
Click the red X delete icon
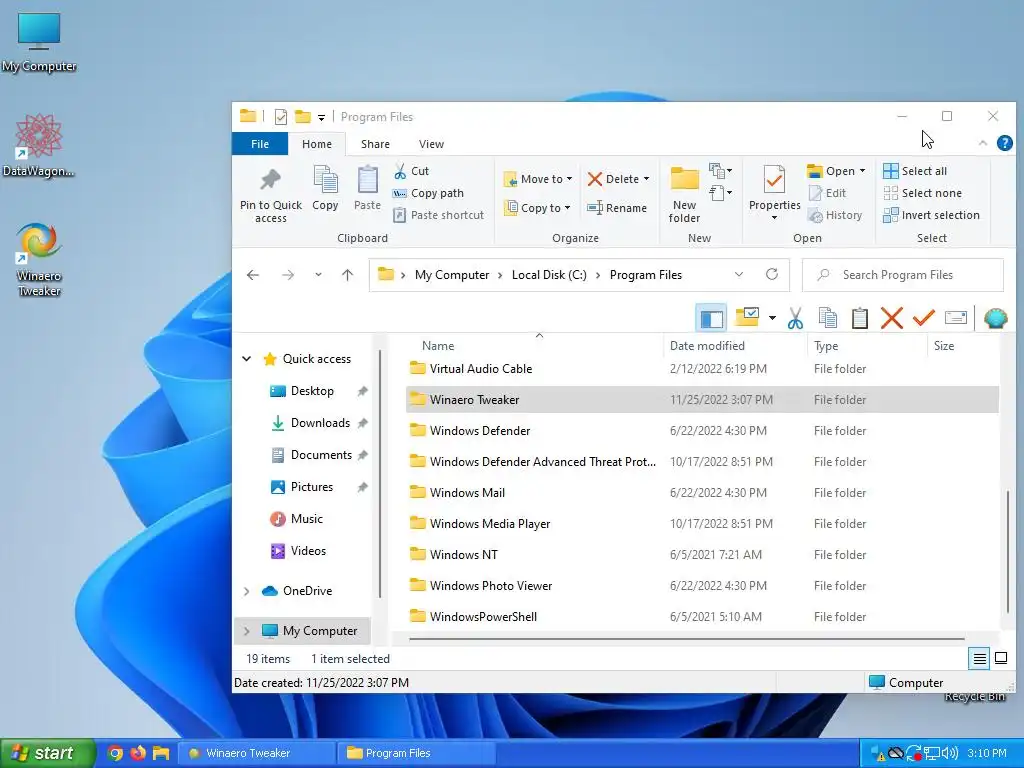[891, 318]
